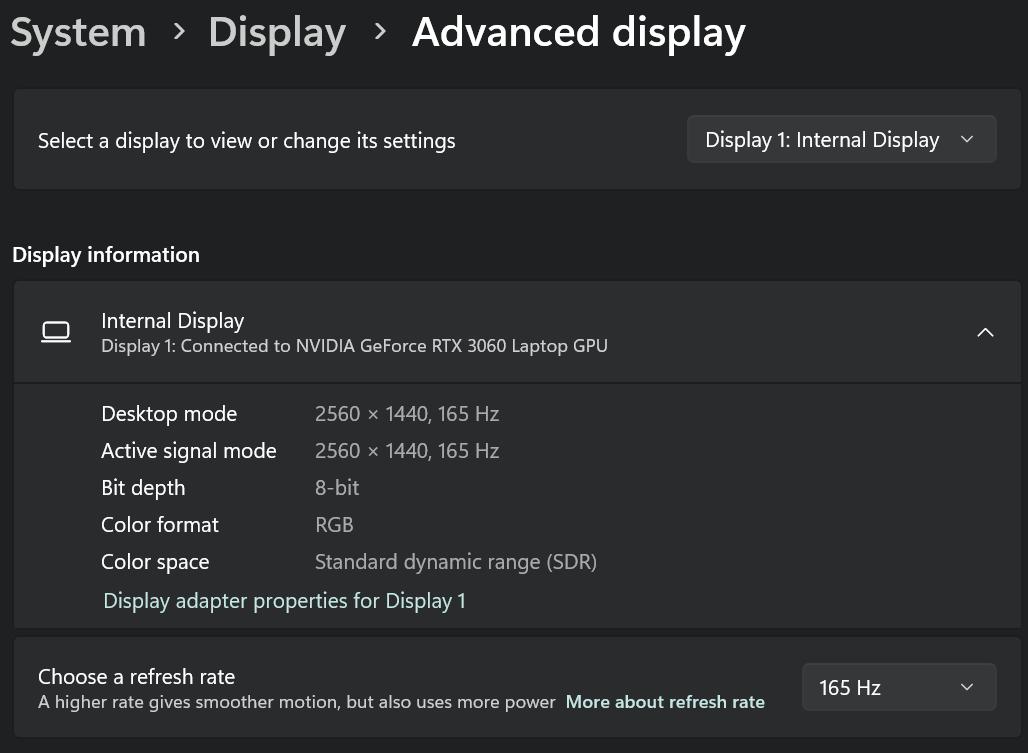Click the NVIDIA GeForce RTX 3060 connection subtitle
Image resolution: width=1028 pixels, height=753 pixels.
[354, 346]
